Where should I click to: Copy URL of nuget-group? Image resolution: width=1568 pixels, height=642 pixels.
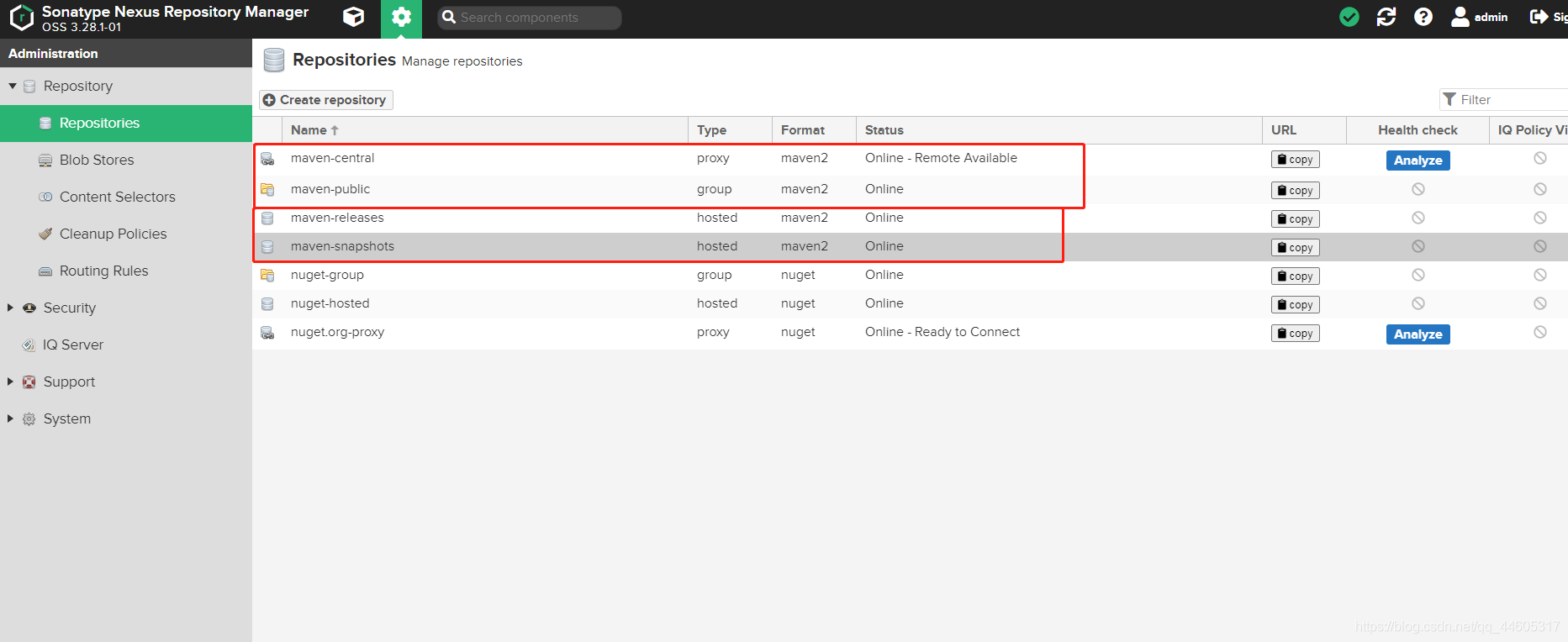pos(1295,276)
